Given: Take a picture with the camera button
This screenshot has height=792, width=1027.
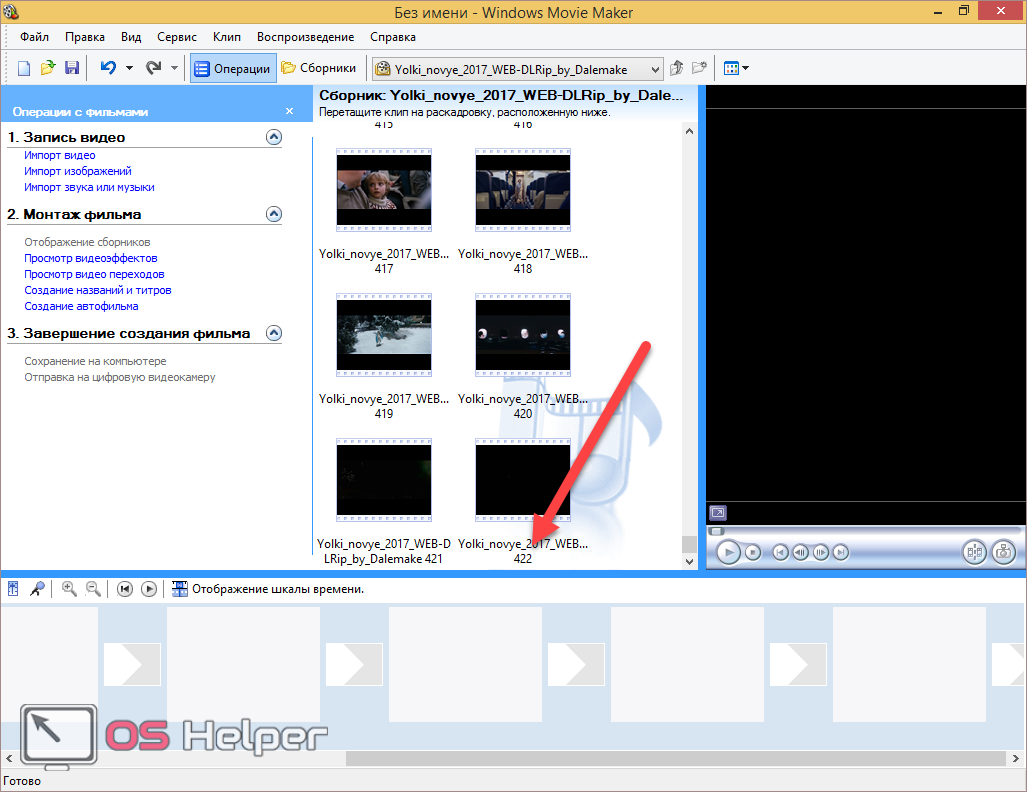Looking at the screenshot, I should tap(1003, 551).
